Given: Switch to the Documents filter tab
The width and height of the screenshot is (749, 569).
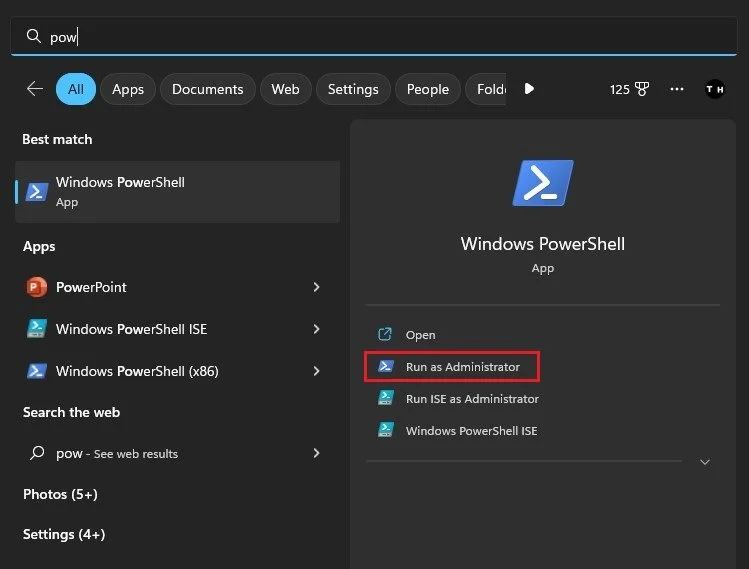Looking at the screenshot, I should pyautogui.click(x=207, y=89).
